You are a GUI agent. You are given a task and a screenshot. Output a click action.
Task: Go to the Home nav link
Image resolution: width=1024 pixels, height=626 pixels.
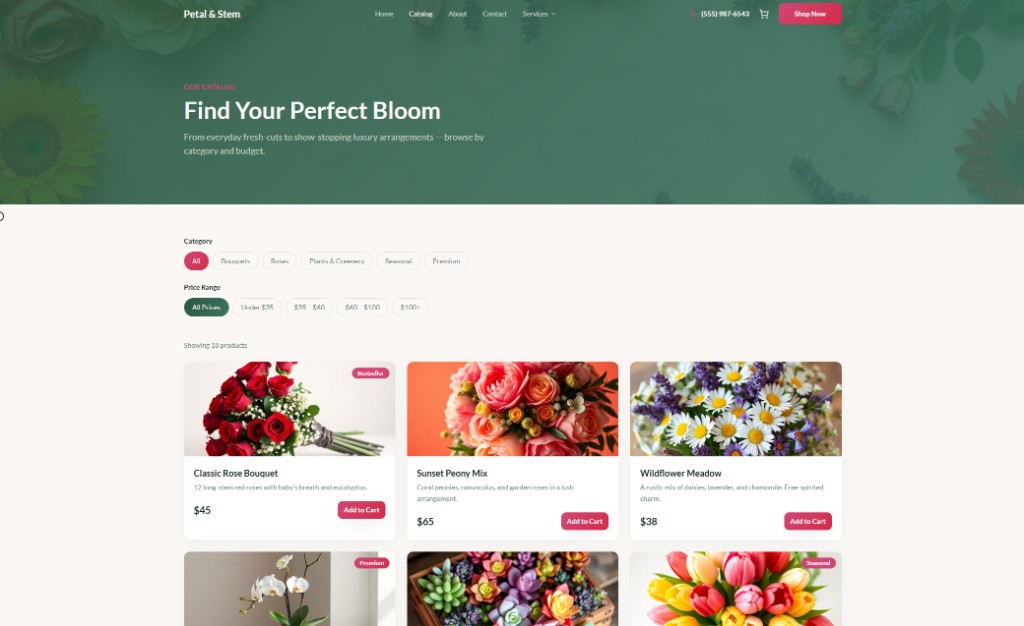pyautogui.click(x=384, y=14)
